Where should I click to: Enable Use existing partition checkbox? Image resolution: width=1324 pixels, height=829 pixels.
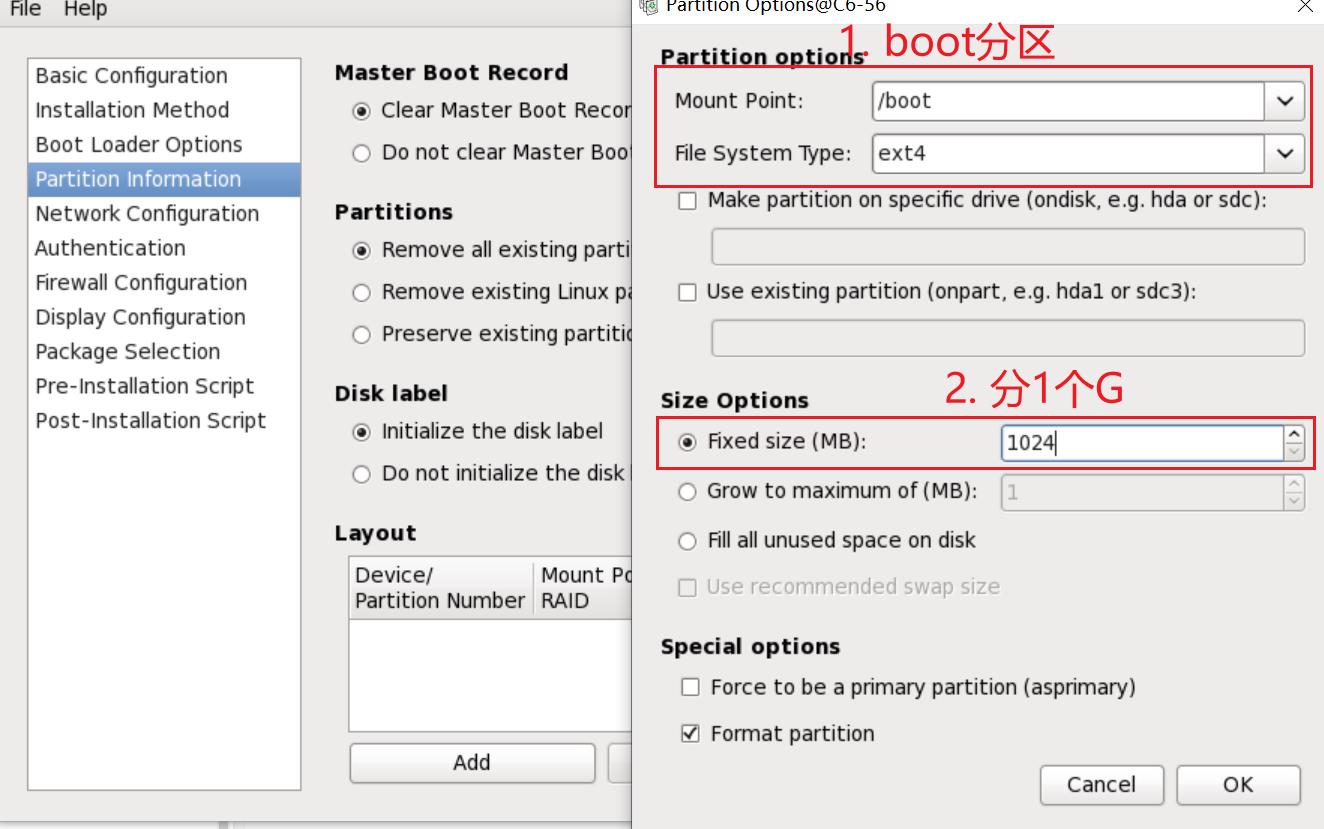coord(688,293)
